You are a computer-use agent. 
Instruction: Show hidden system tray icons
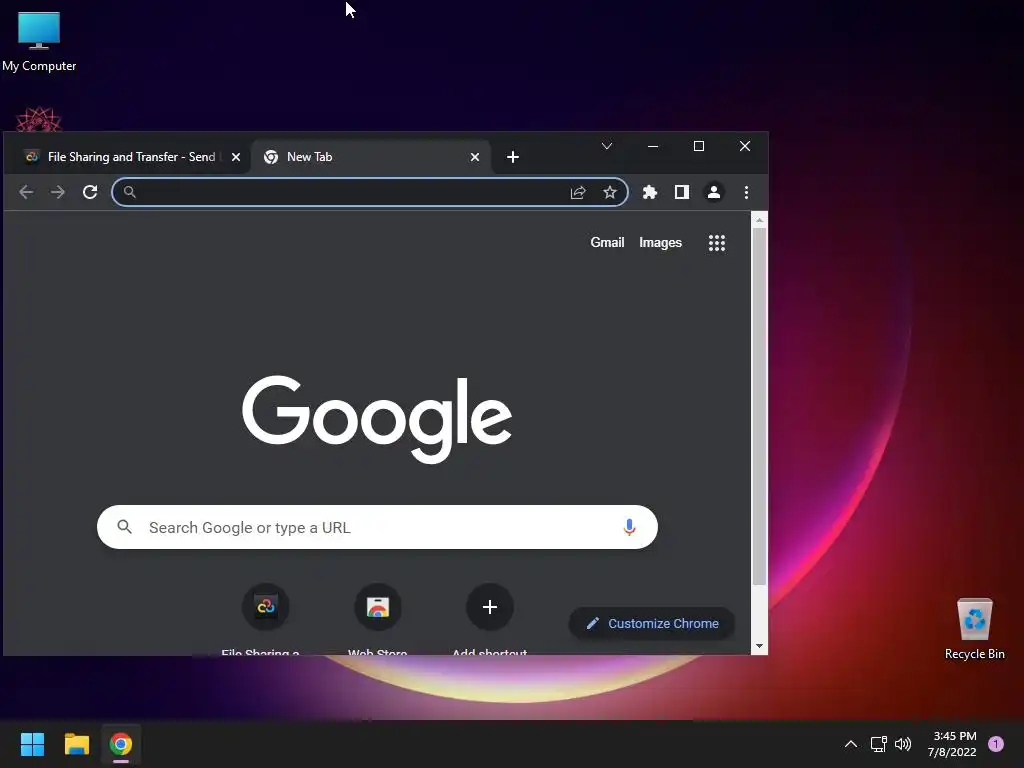coord(850,744)
